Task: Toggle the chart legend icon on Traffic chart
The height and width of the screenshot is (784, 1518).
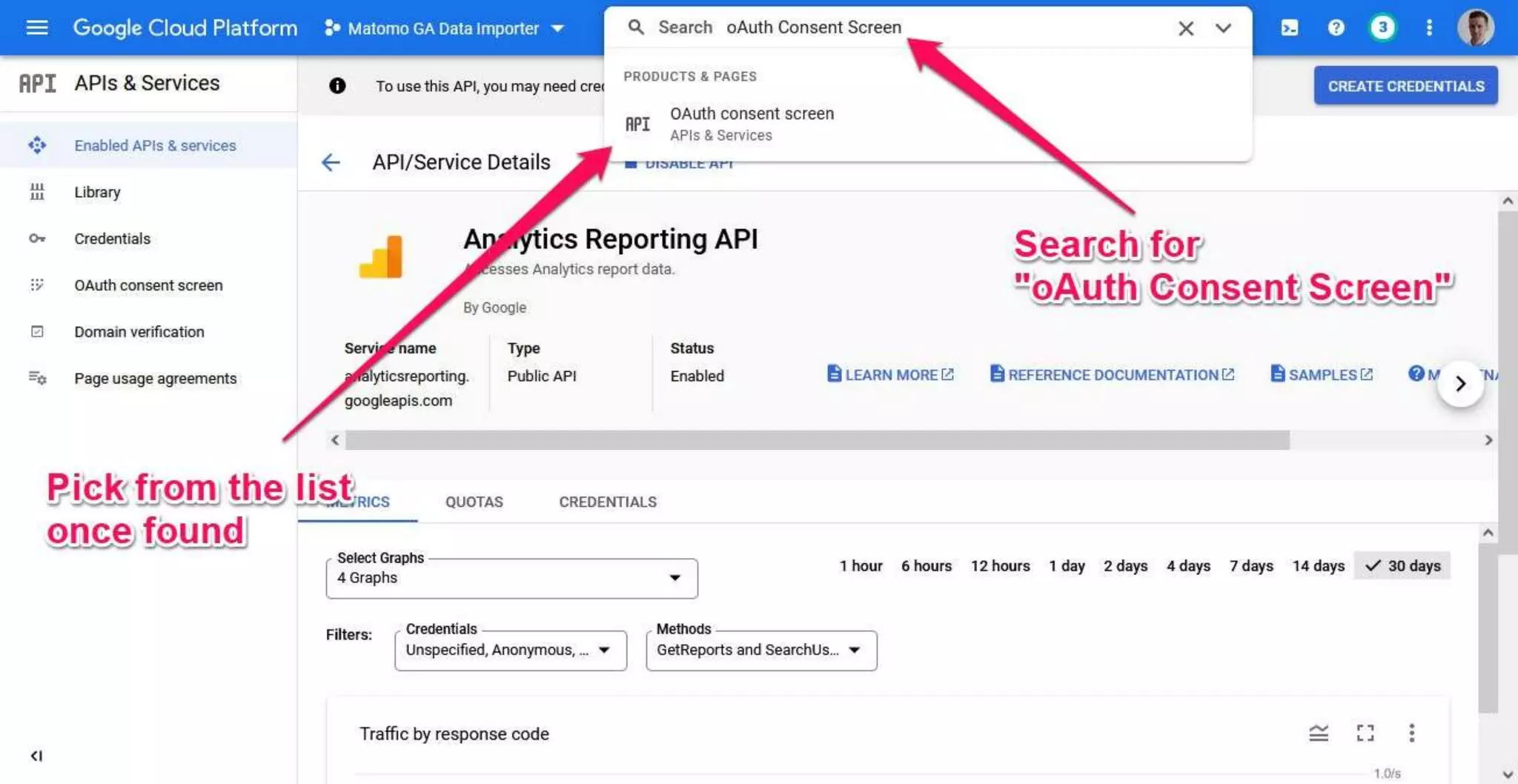Action: (x=1319, y=734)
